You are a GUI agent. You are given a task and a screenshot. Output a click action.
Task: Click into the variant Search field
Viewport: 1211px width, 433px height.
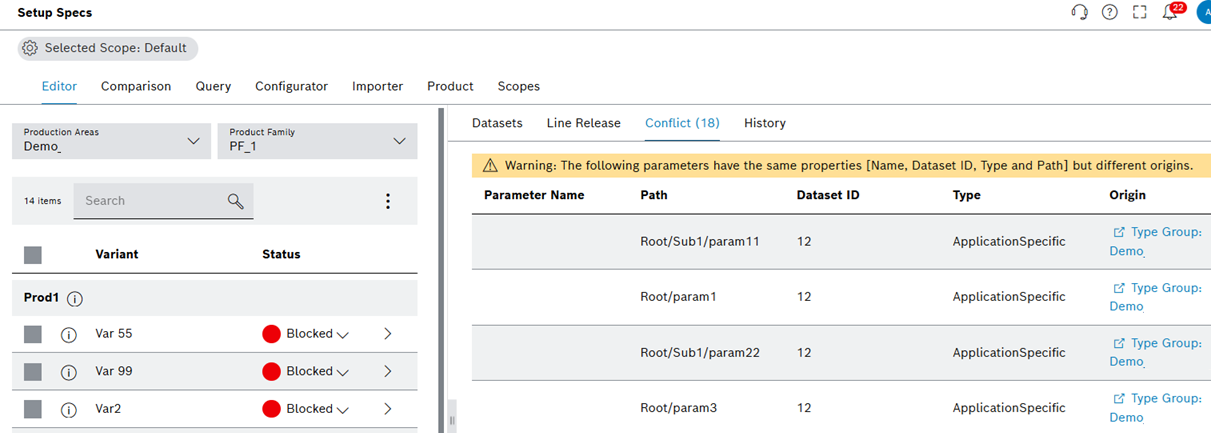click(x=150, y=201)
